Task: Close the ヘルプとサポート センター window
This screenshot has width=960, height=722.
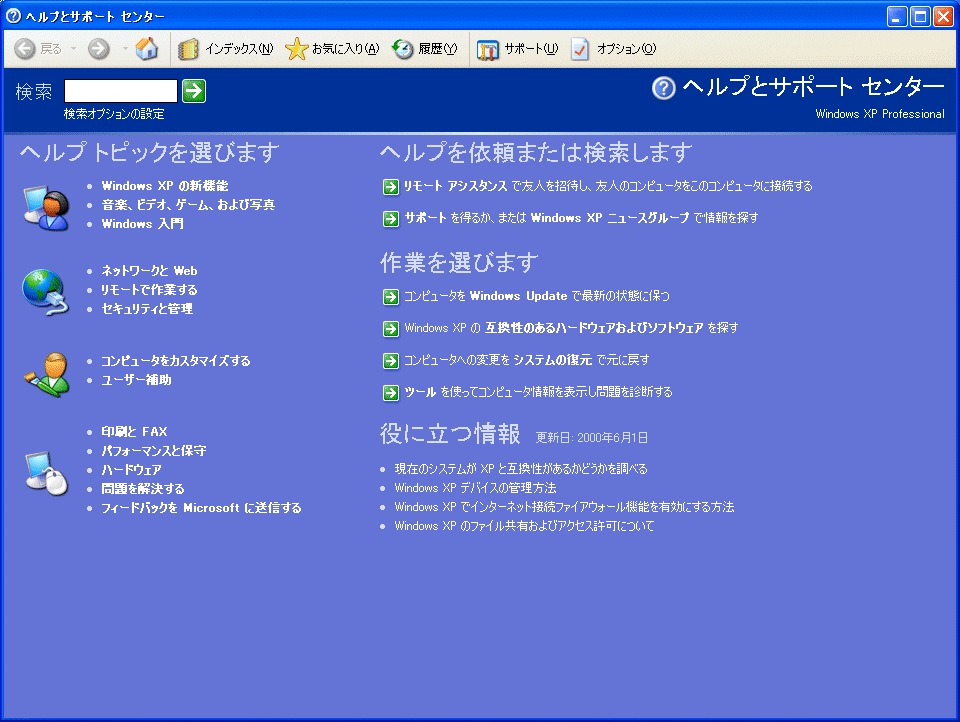Action: (943, 17)
